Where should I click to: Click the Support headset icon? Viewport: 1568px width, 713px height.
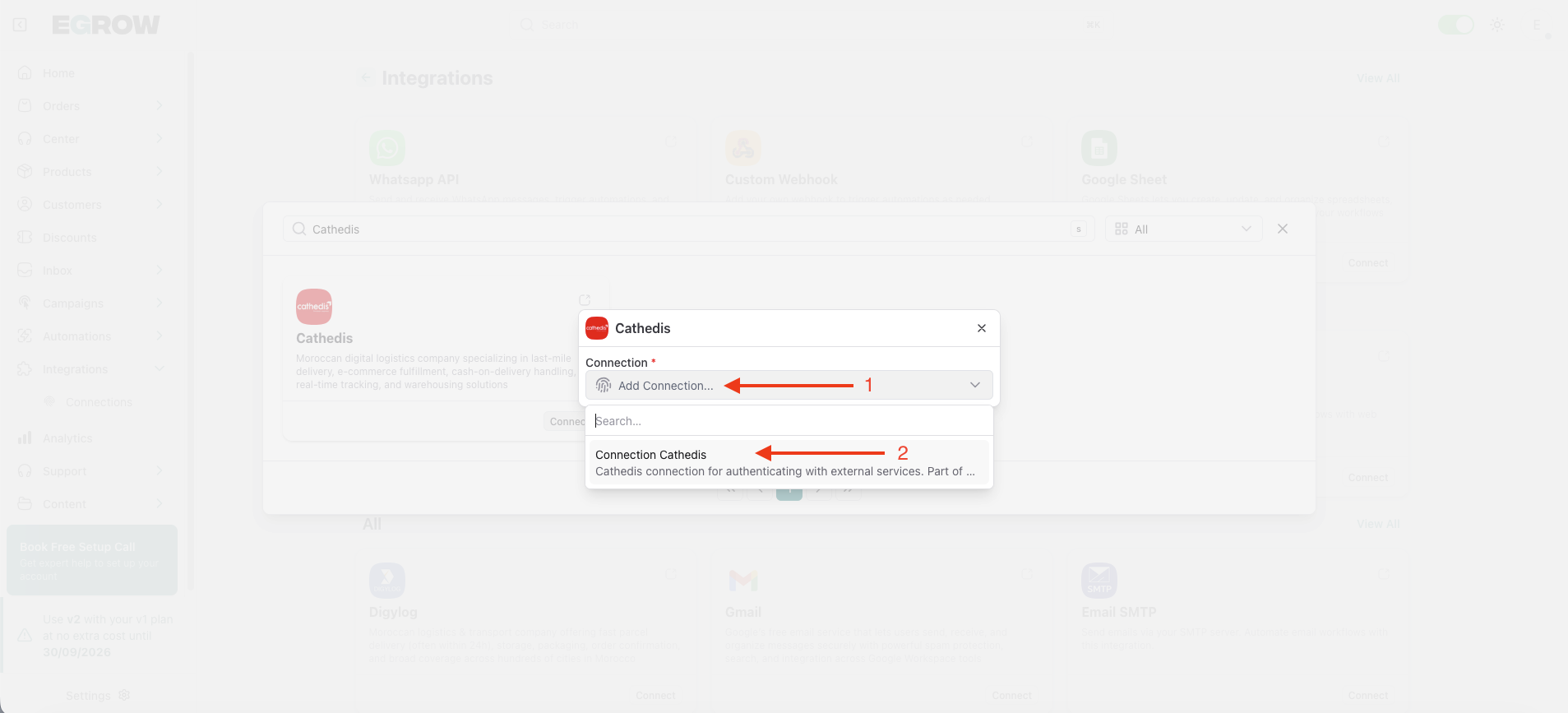click(x=25, y=471)
